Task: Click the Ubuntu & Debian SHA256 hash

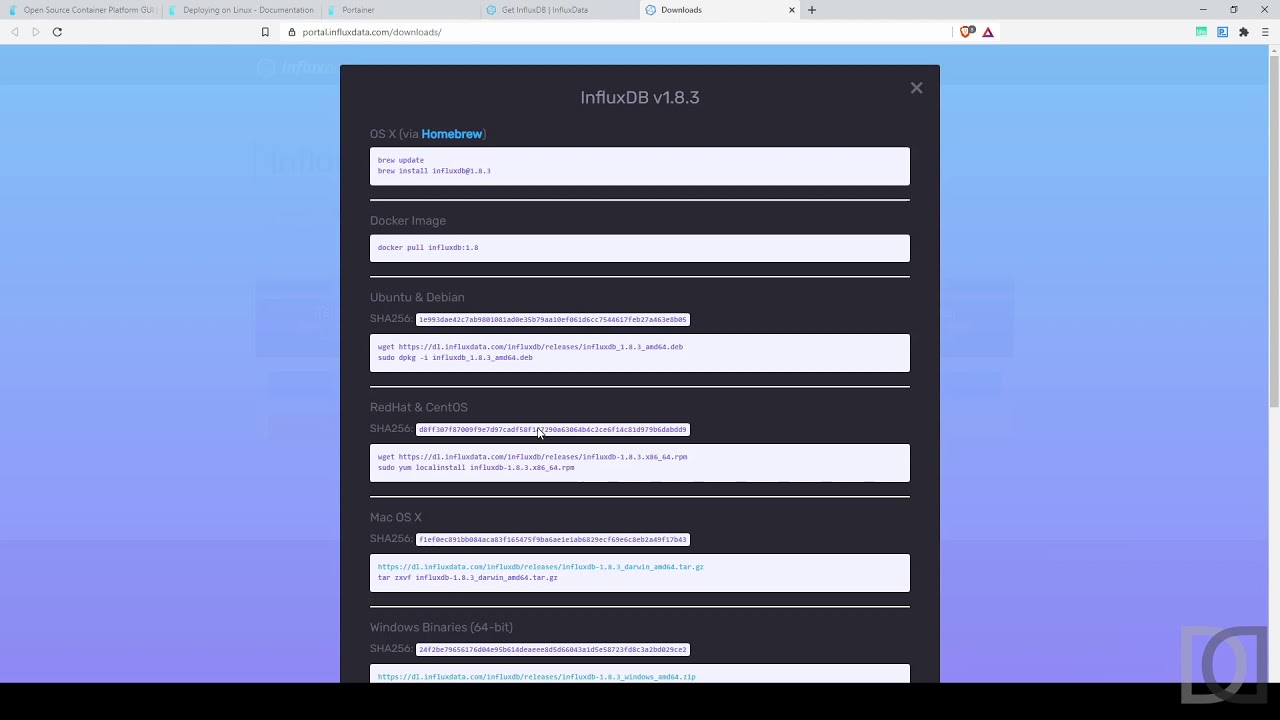Action: click(x=553, y=320)
